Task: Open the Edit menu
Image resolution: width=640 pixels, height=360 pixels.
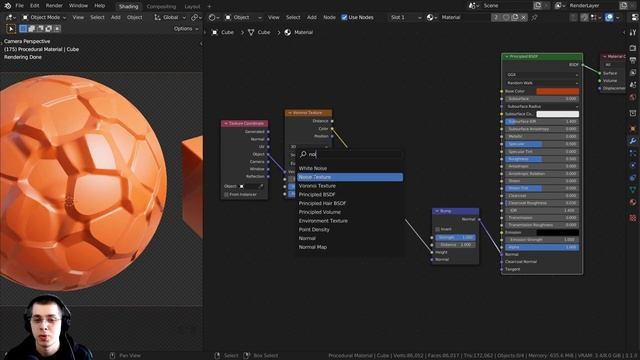Action: 35,6
